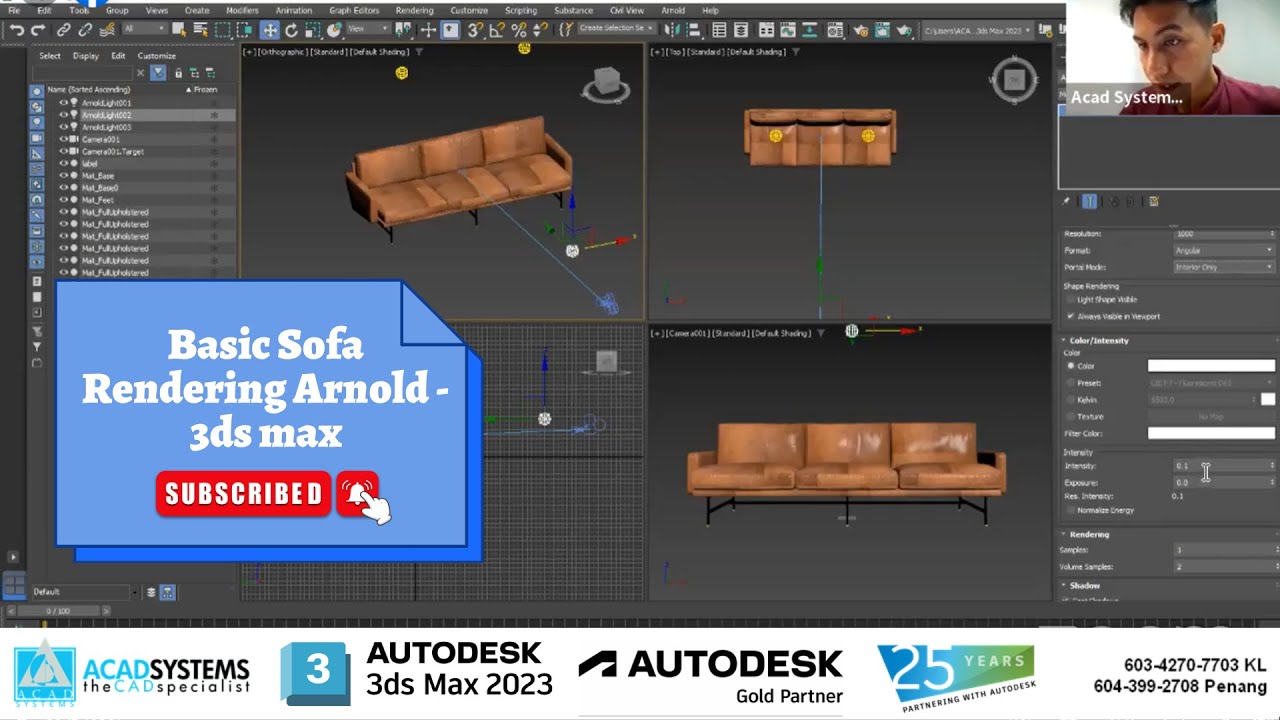1280x720 pixels.
Task: Click the Align tool icon
Action: (693, 30)
